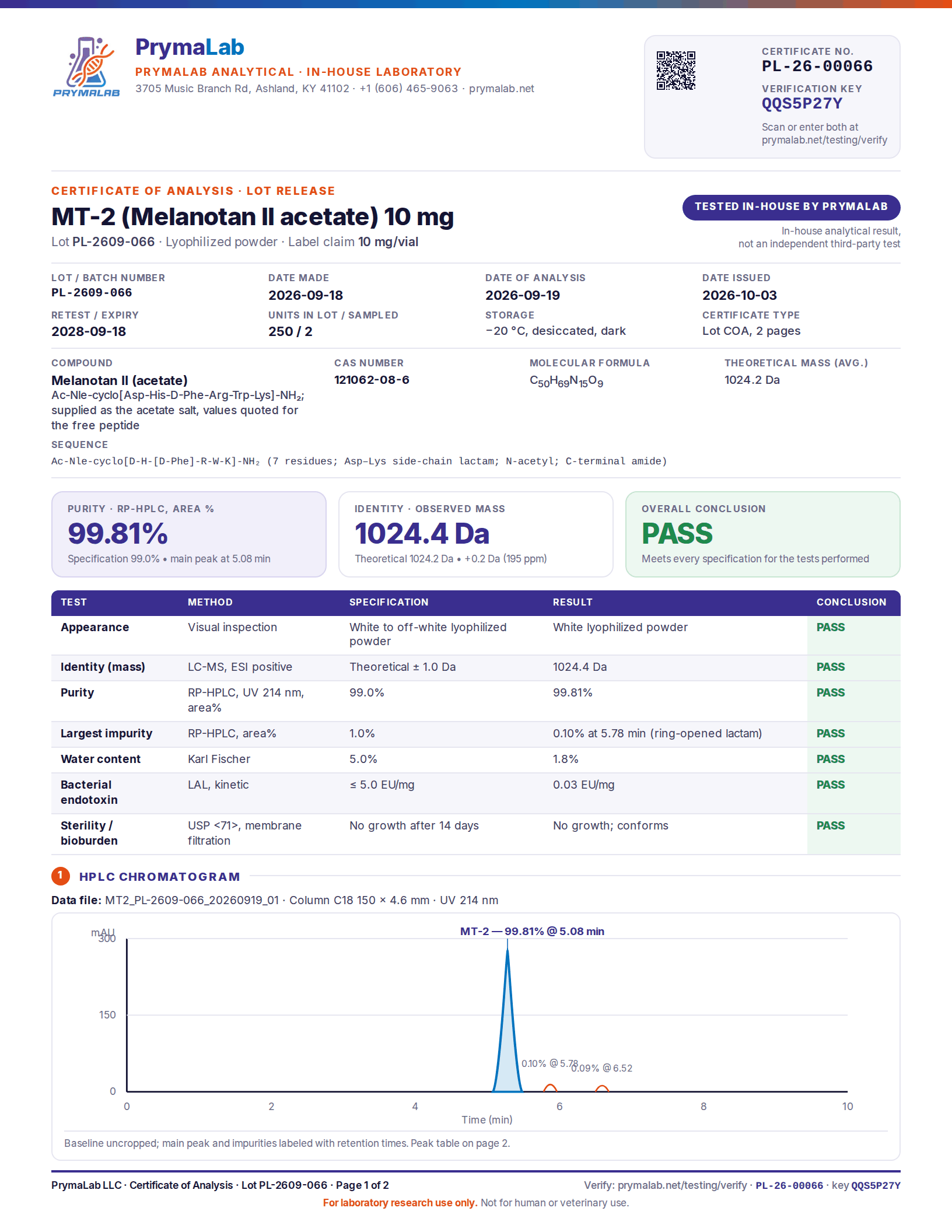Click 'For laboratory research use only.' notice

[x=400, y=1203]
